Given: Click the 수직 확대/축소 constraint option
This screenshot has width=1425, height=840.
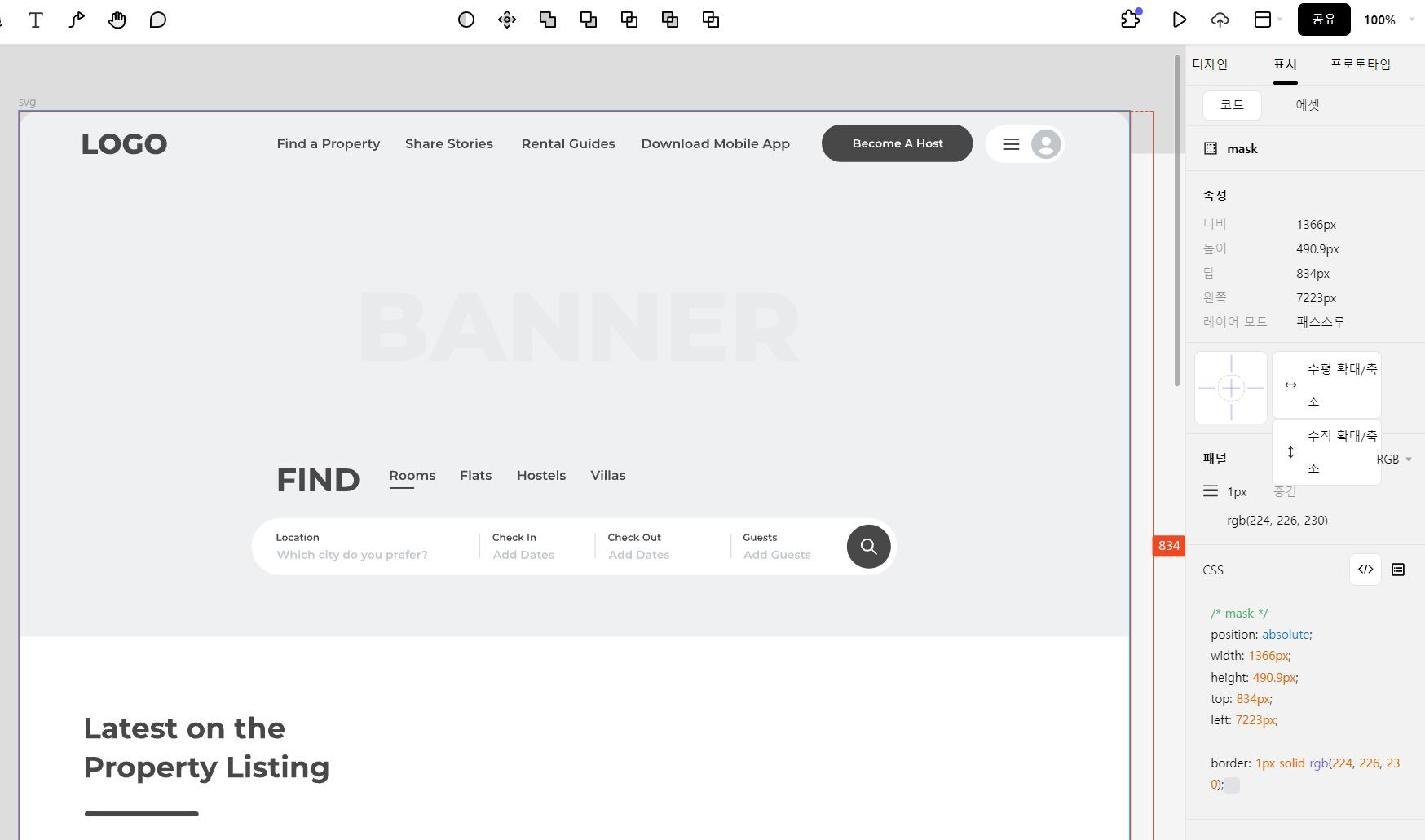Looking at the screenshot, I should 1326,452.
